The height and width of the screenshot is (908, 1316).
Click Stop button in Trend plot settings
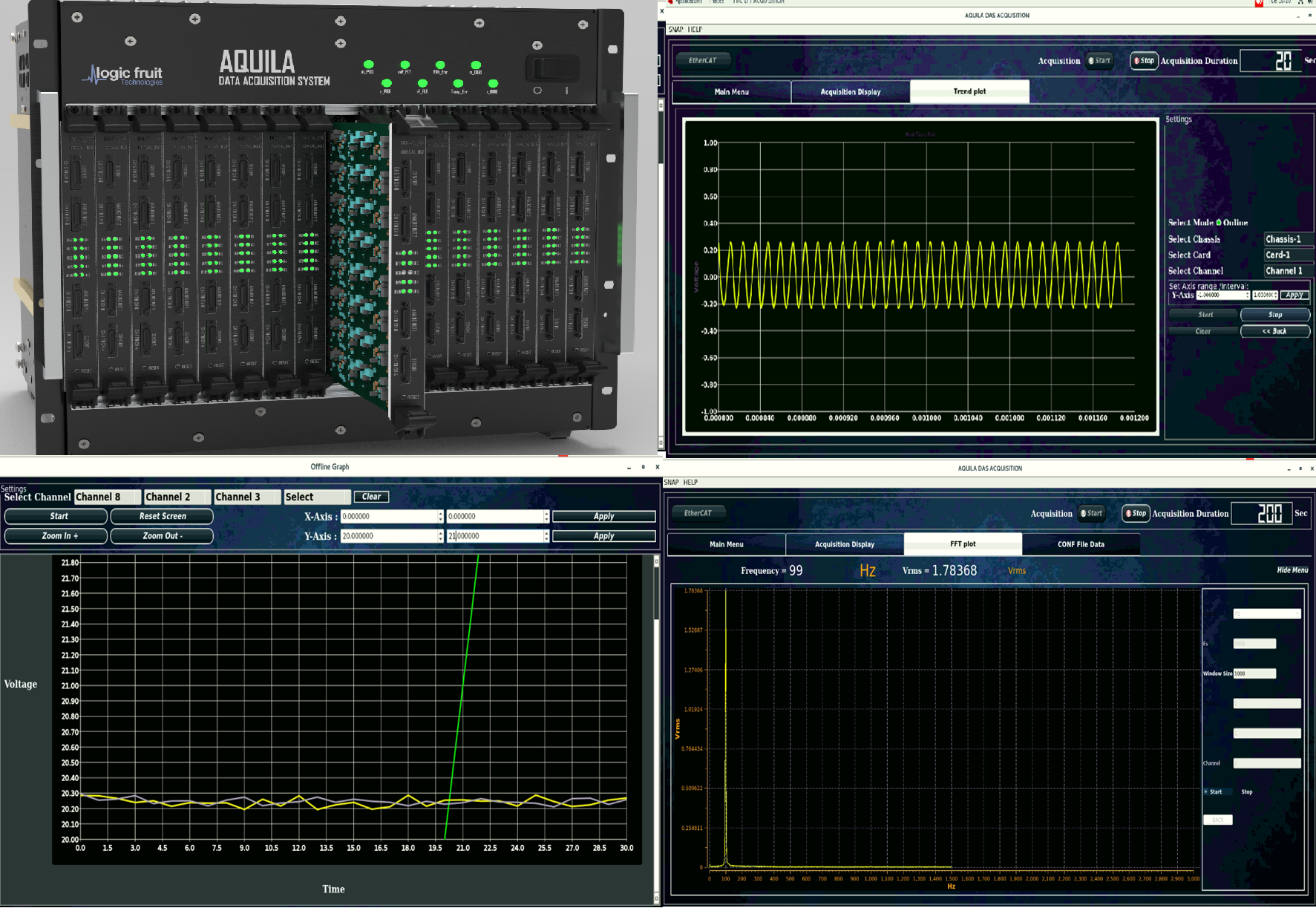click(x=1275, y=315)
